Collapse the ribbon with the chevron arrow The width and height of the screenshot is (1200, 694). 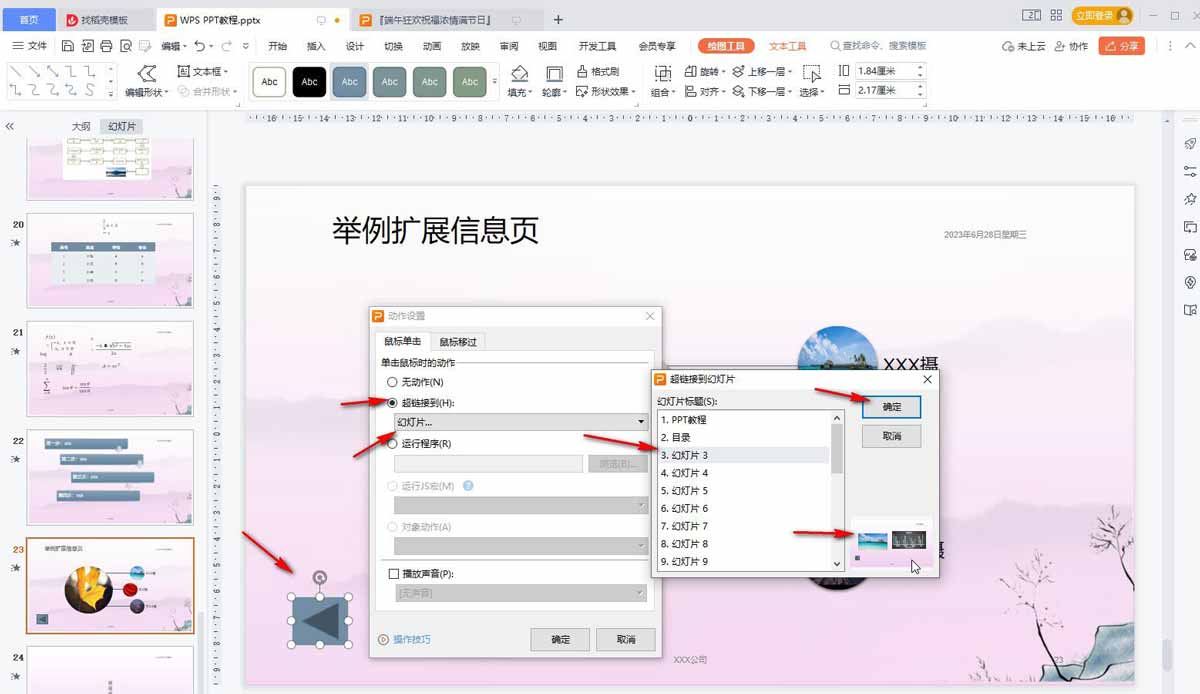1189,46
